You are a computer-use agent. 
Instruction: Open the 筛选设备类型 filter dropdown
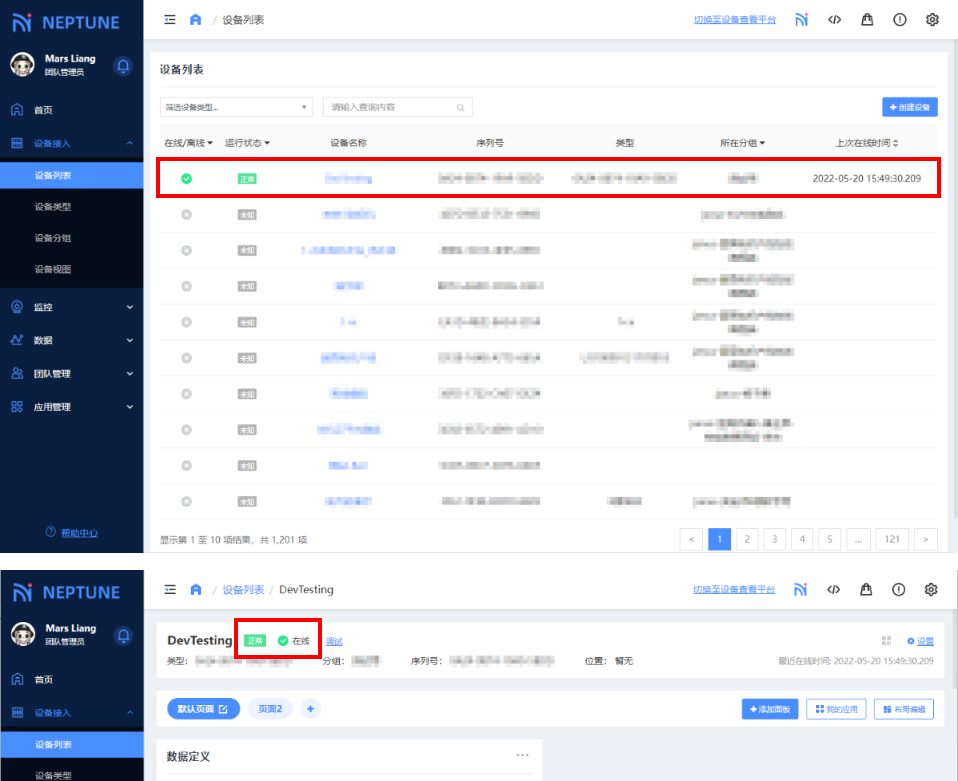tap(236, 107)
